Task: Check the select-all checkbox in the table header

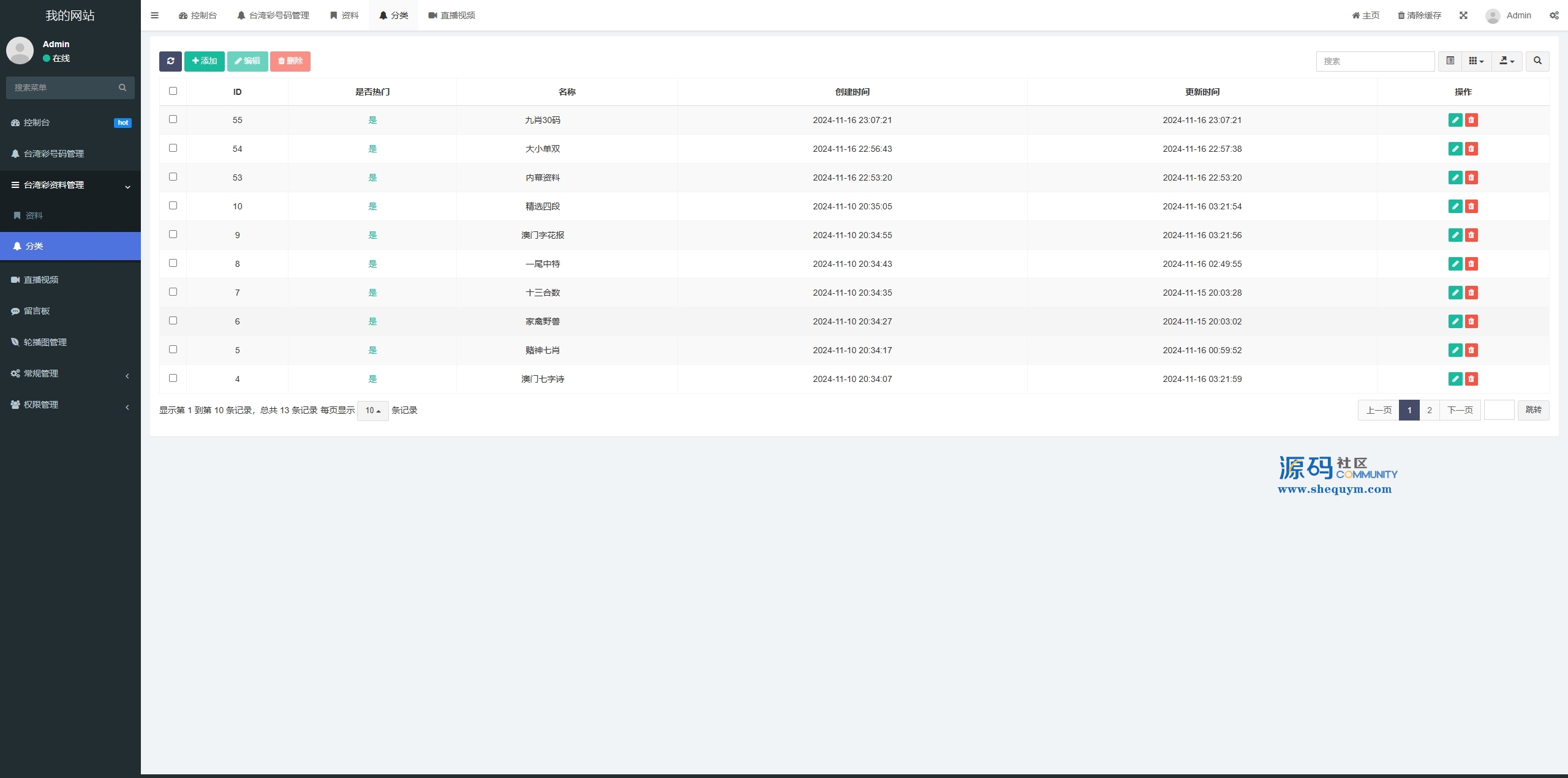Action: tap(173, 91)
